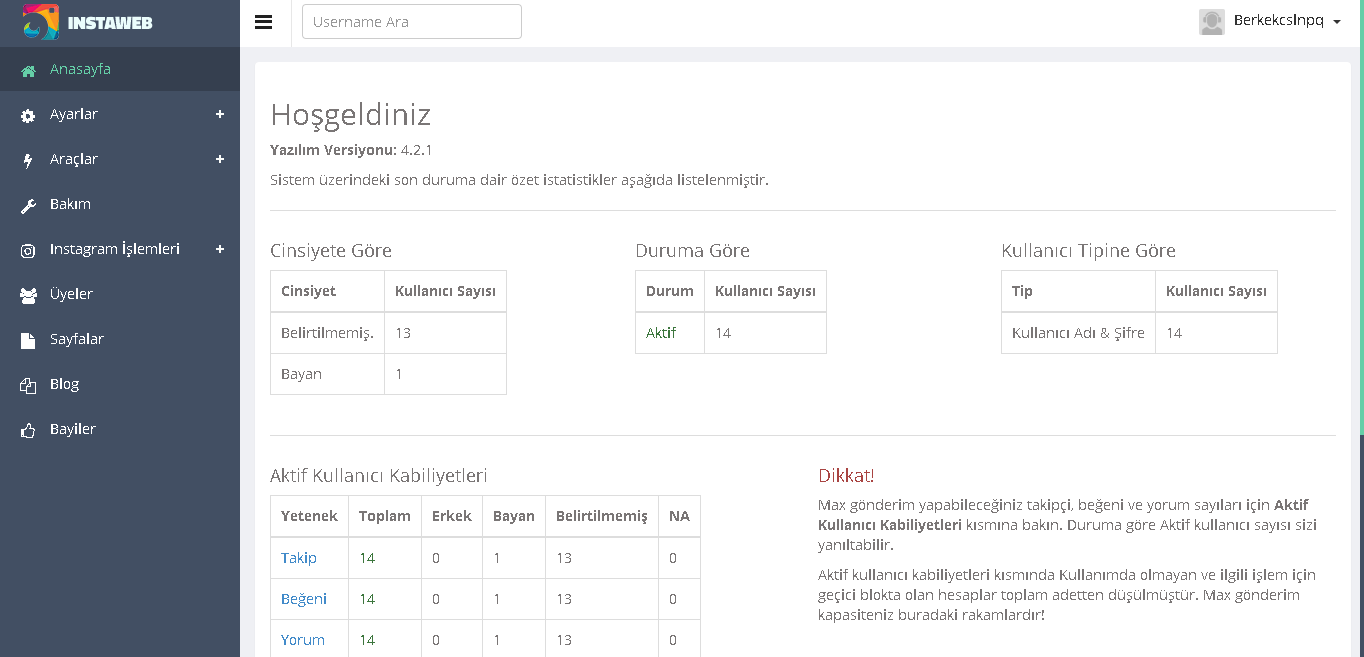The height and width of the screenshot is (657, 1364).
Task: Click the wrench icon beside Bakım
Action: click(28, 206)
